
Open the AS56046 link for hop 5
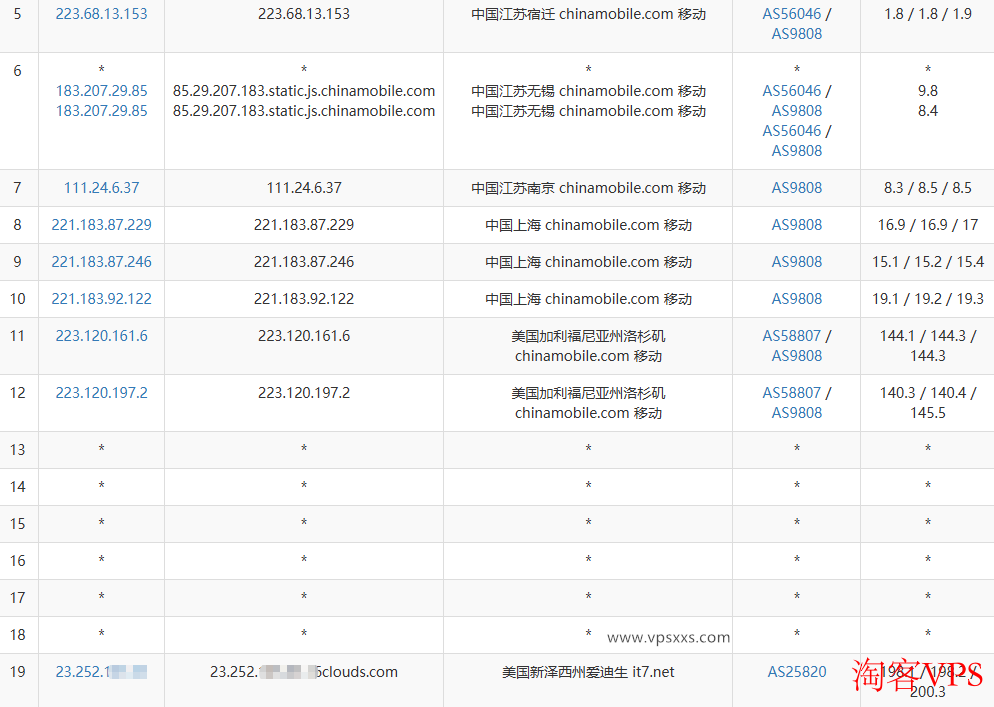pos(793,13)
